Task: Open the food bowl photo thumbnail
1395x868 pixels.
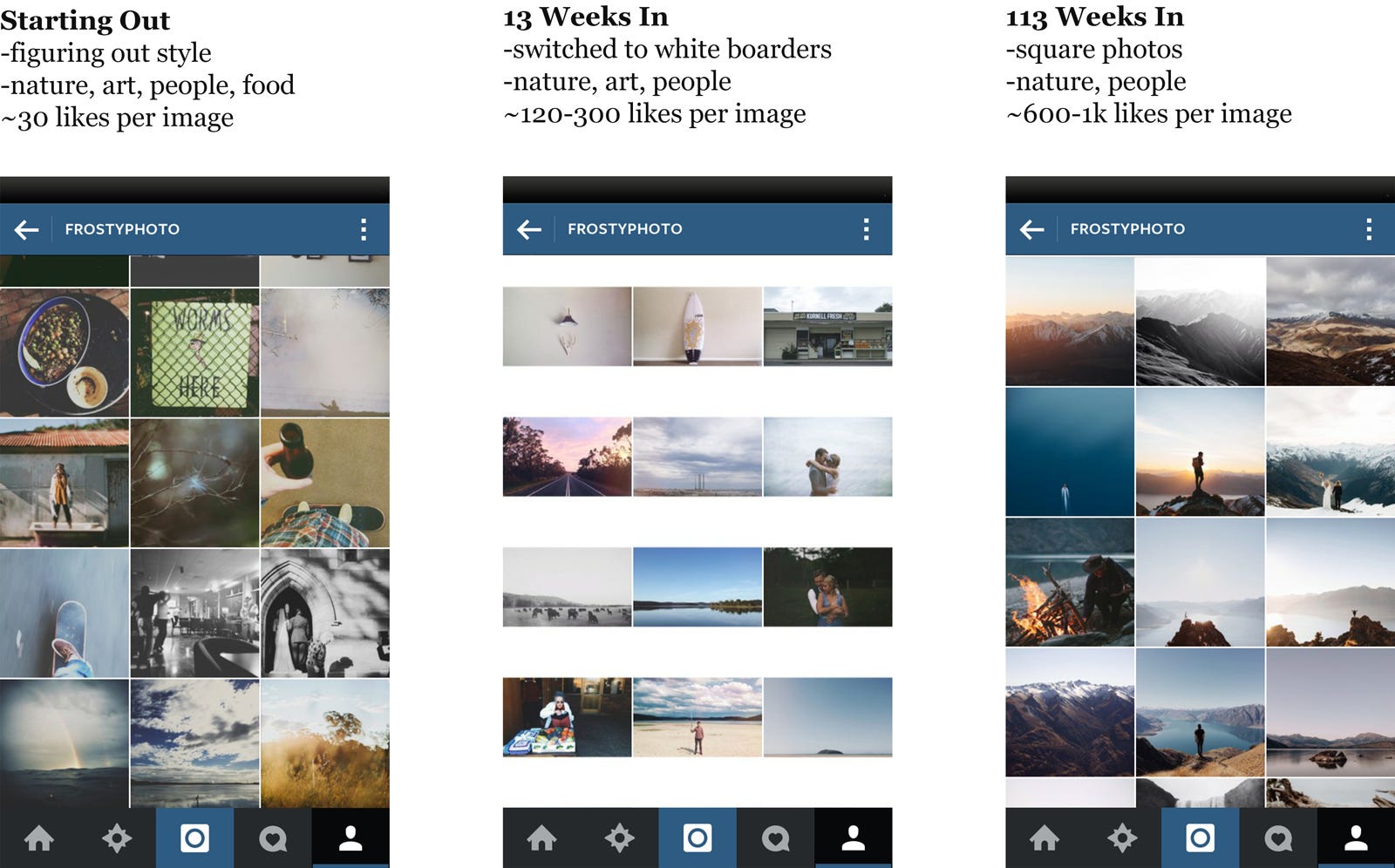Action: [x=65, y=352]
